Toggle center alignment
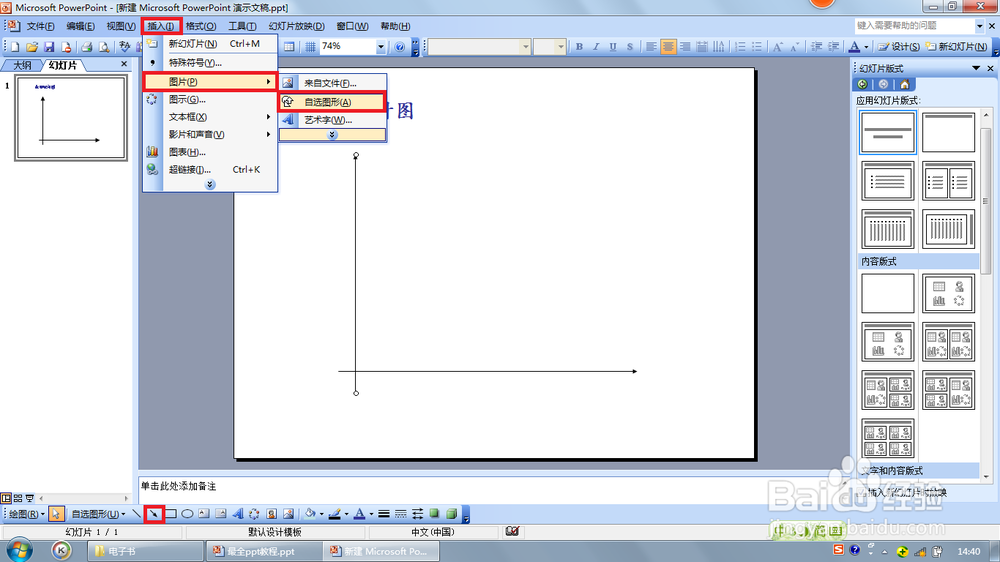This screenshot has height=562, width=1000. [668, 47]
